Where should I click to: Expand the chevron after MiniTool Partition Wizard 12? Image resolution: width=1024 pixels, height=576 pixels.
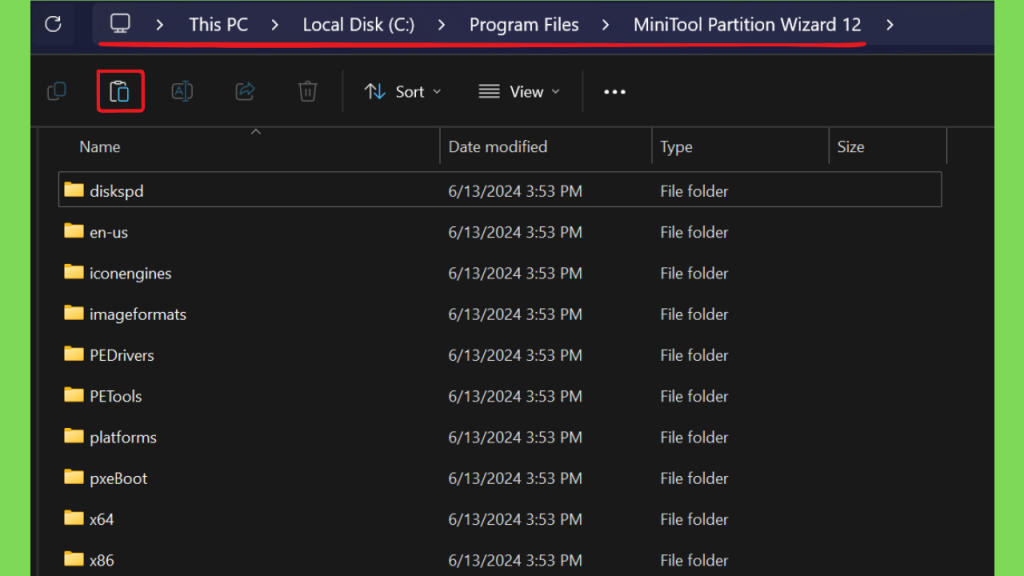[889, 25]
